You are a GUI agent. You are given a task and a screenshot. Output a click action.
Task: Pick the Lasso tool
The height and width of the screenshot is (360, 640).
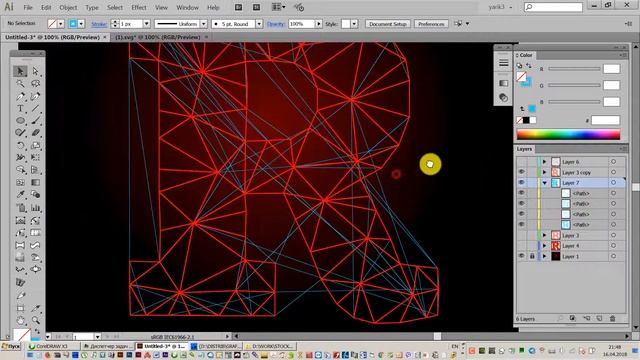click(x=36, y=84)
